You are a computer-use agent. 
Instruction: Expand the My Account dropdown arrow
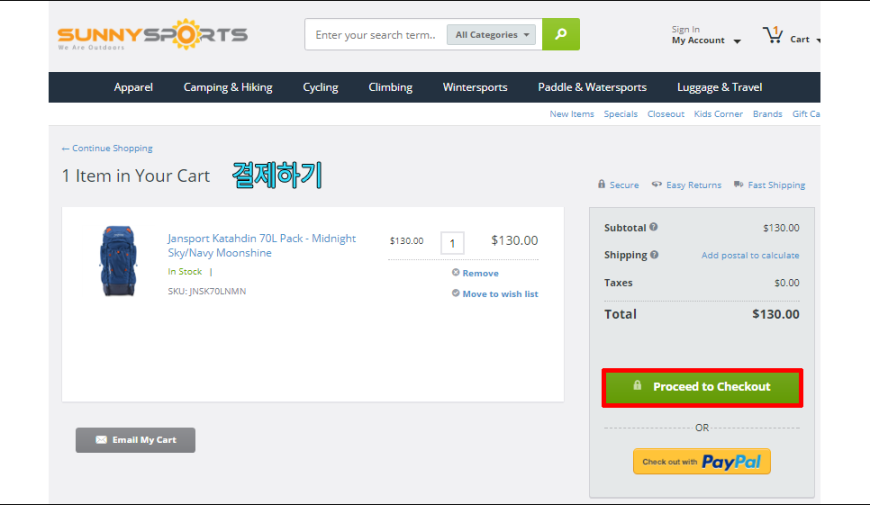coord(737,41)
